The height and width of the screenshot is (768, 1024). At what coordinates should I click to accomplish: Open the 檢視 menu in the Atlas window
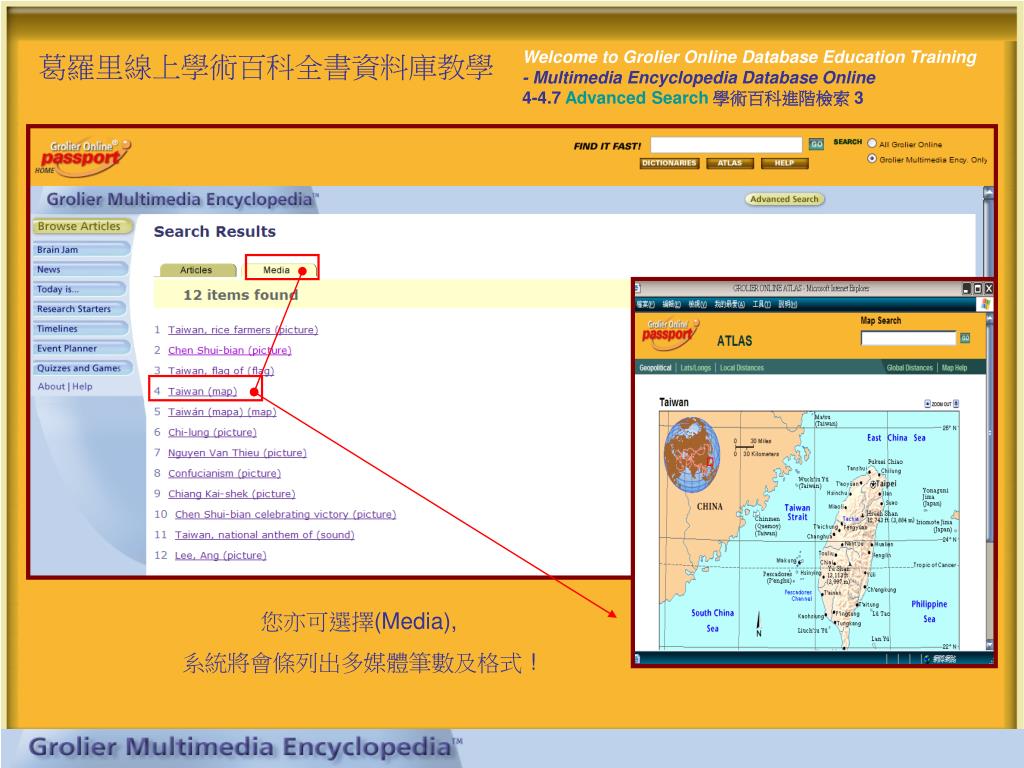coord(697,304)
